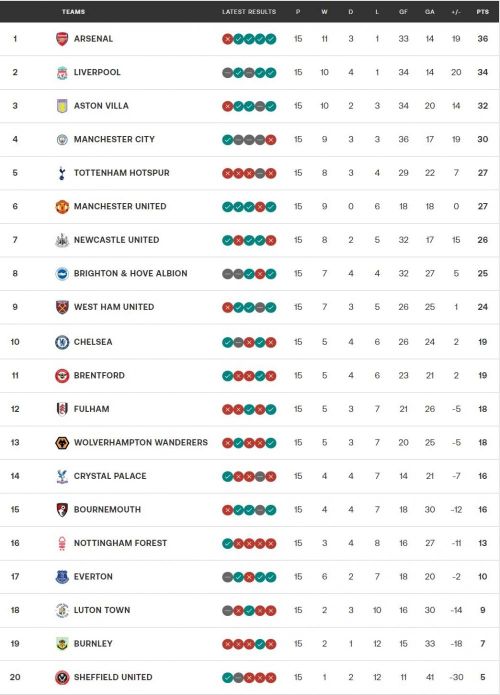Click the Brentford bee badge
The width and height of the screenshot is (500, 695).
pyautogui.click(x=62, y=376)
